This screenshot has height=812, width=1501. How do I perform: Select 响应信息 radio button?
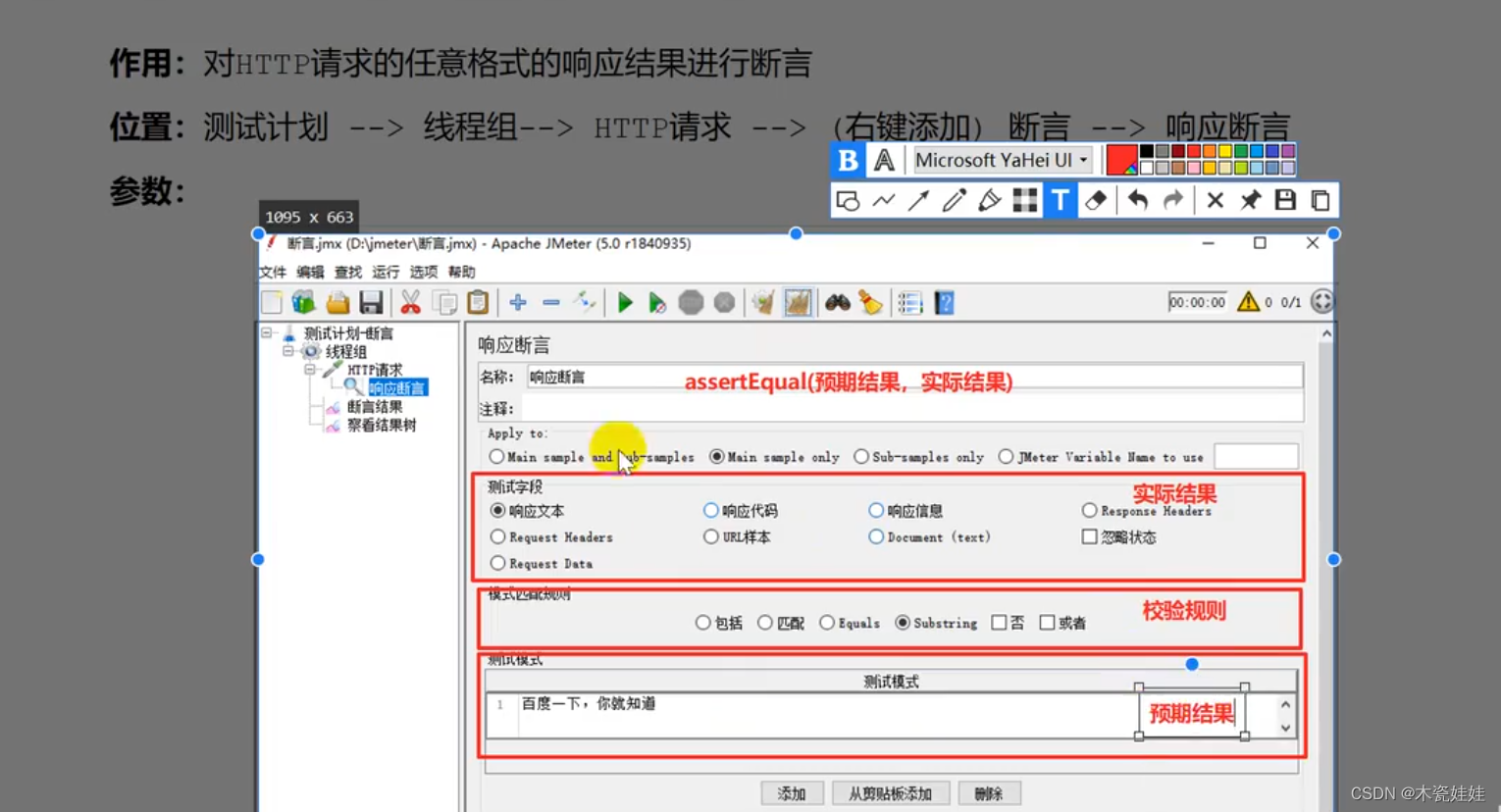click(876, 510)
